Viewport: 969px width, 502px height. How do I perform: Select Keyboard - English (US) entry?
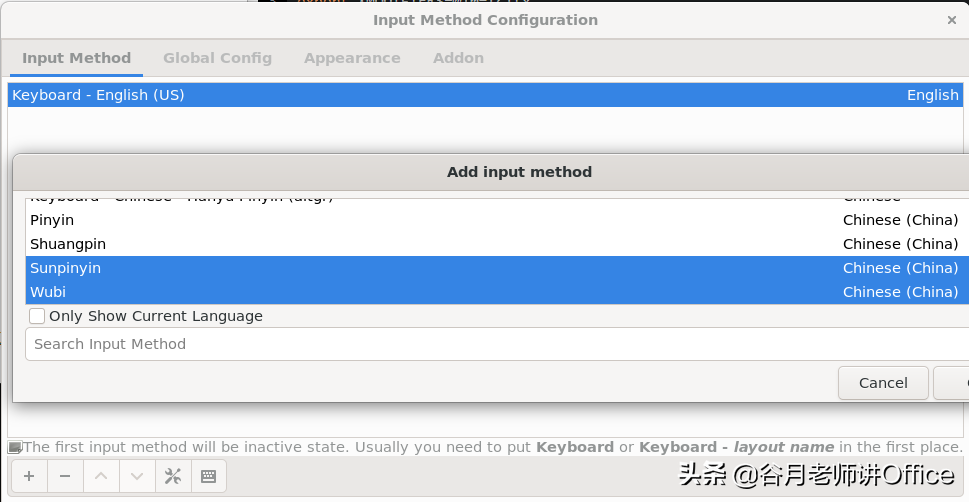click(485, 95)
